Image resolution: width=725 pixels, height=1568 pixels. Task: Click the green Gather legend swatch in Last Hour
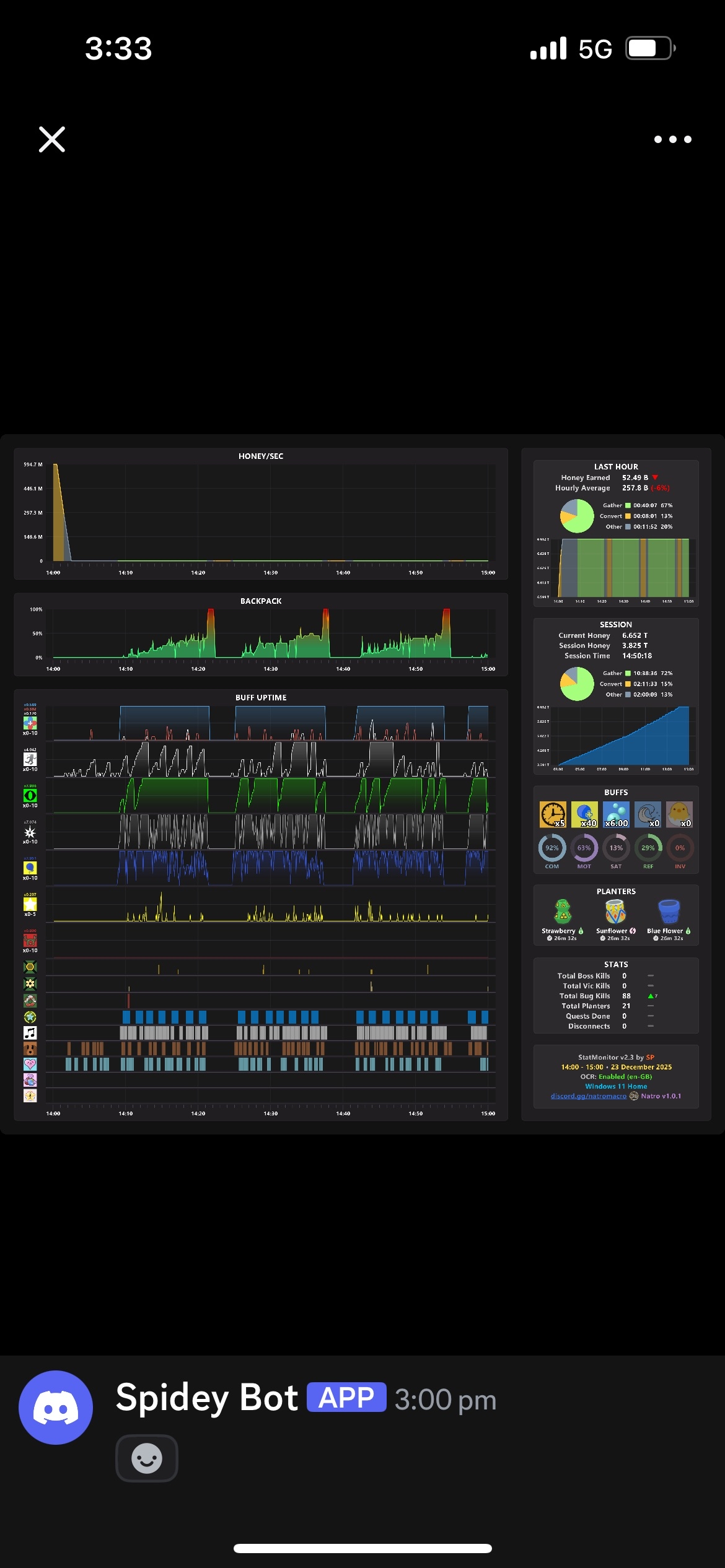pos(628,505)
